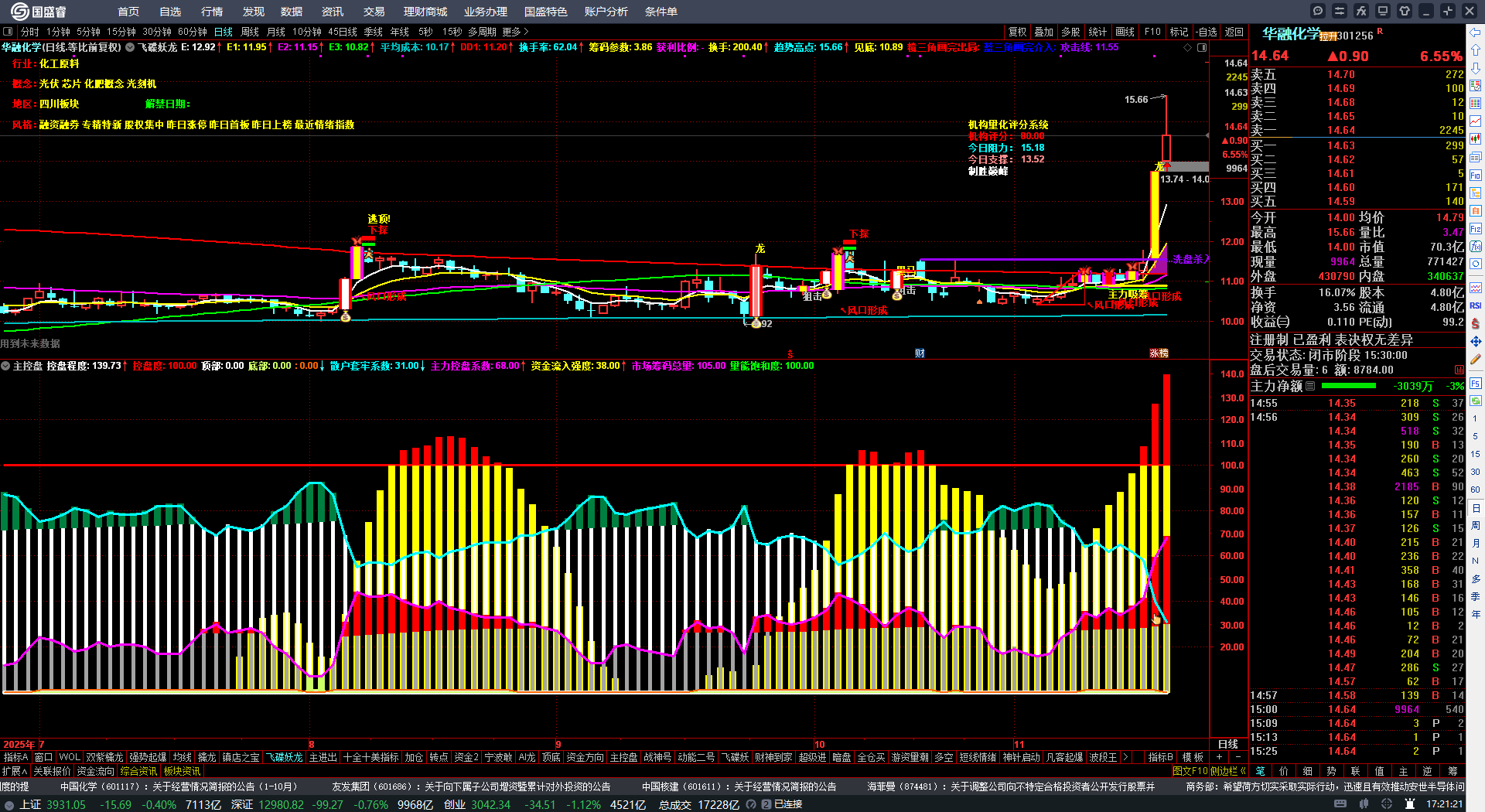Toggle the 画线 draw line button
The width and height of the screenshot is (1485, 812).
click(1125, 32)
